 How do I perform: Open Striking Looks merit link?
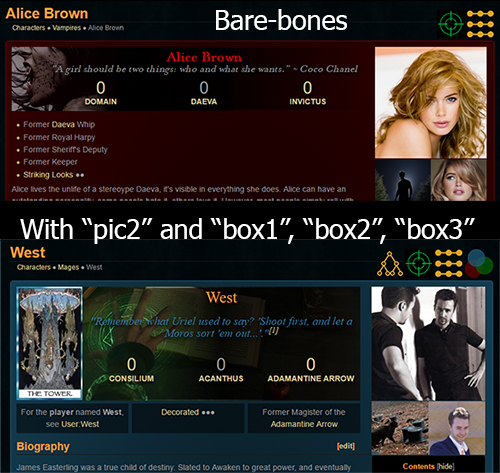(48, 175)
